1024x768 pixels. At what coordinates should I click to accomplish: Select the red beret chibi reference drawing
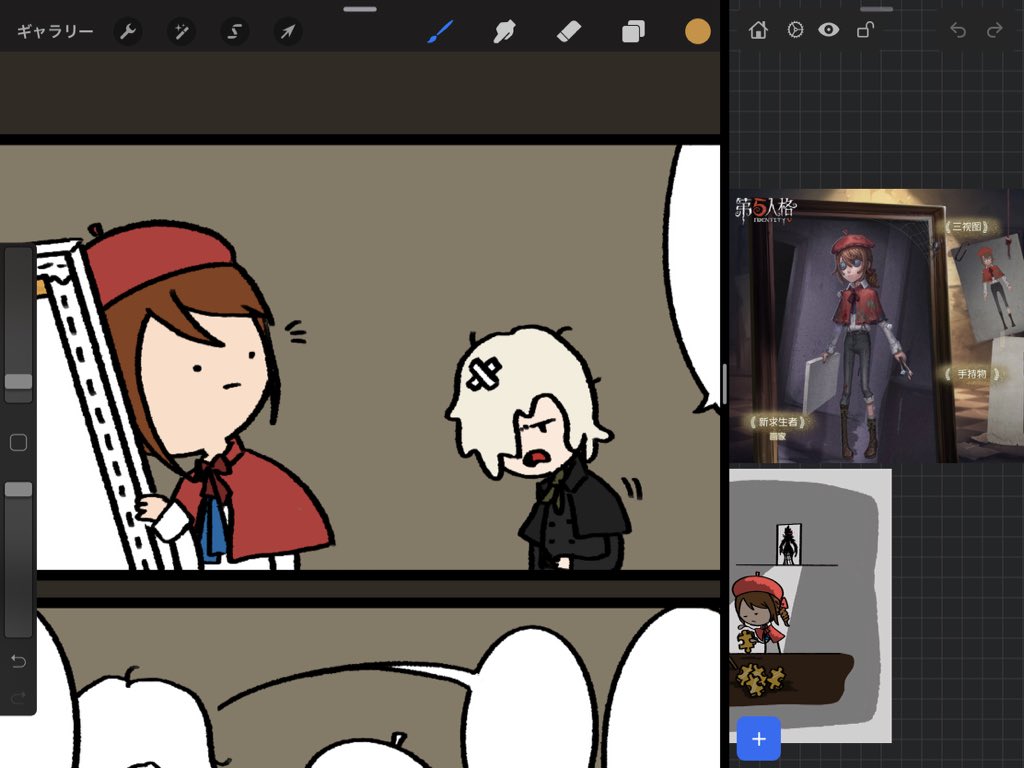point(810,605)
